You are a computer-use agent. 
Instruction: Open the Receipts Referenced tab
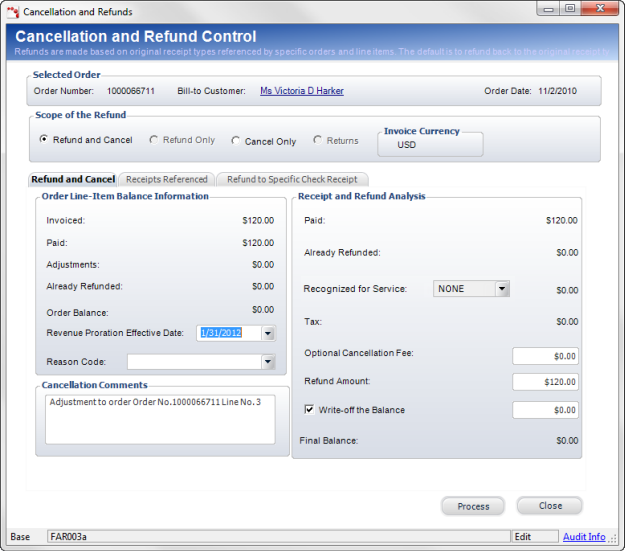[167, 179]
